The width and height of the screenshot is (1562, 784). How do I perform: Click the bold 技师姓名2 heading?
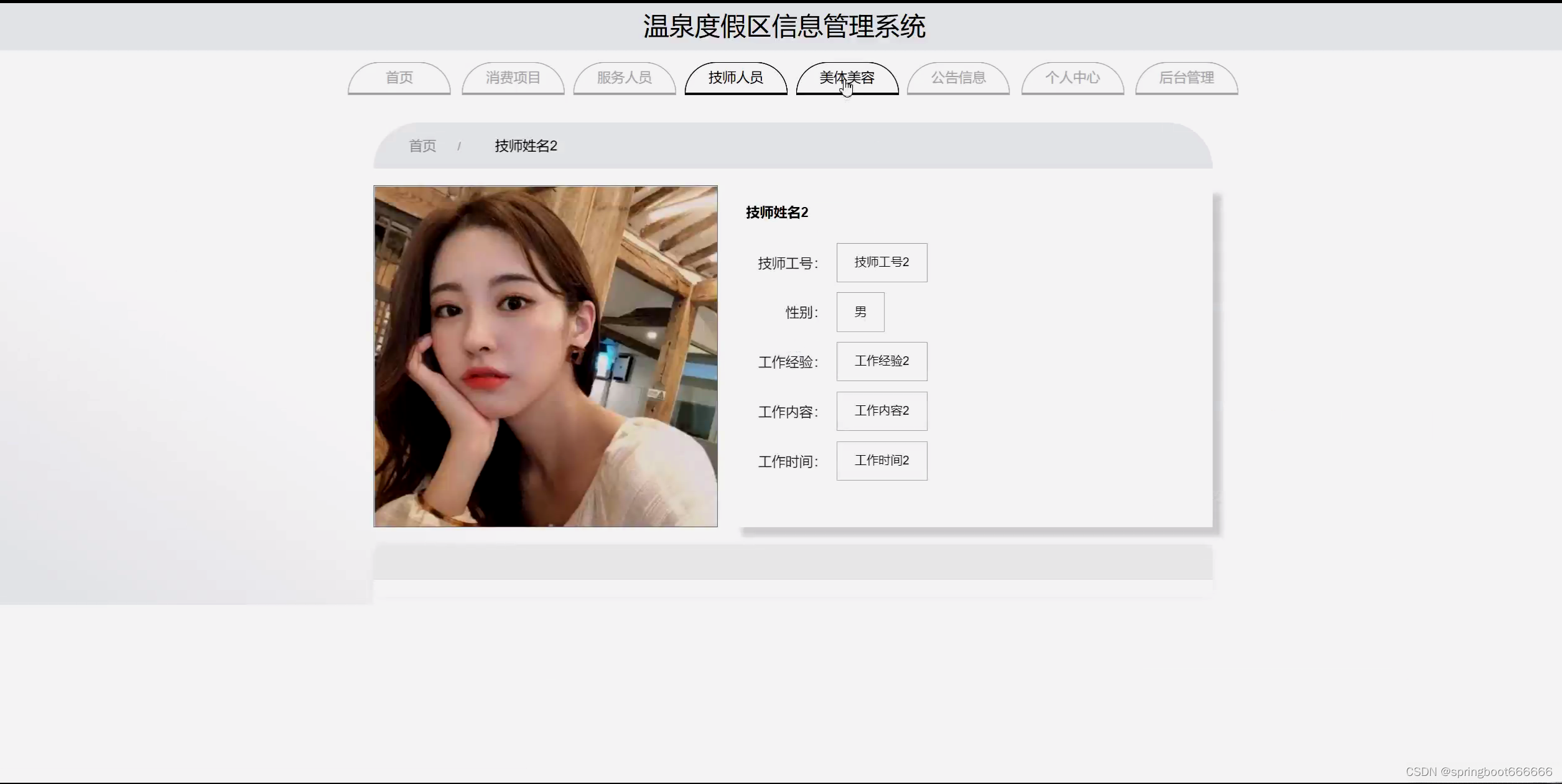[776, 213]
